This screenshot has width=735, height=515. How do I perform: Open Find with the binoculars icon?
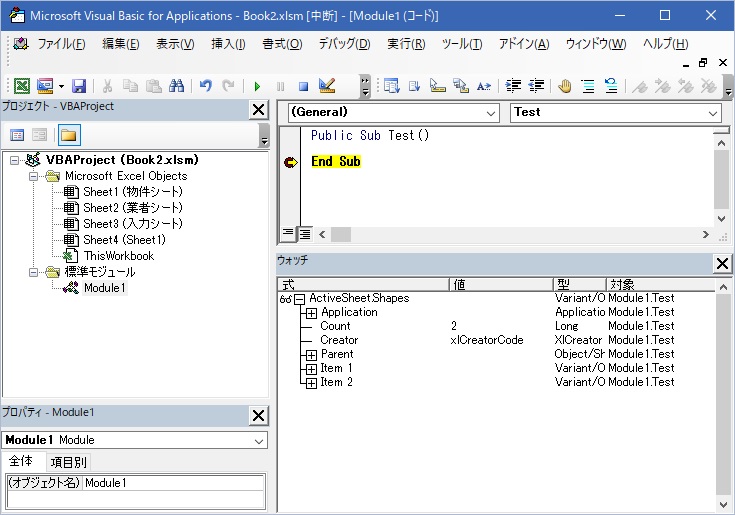tap(176, 86)
